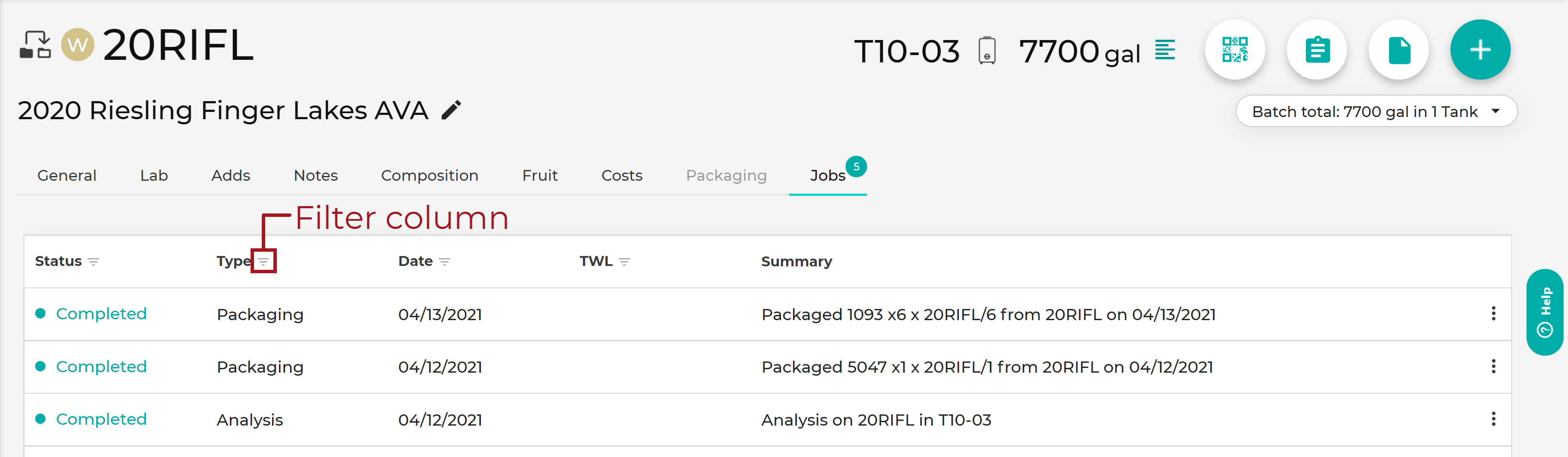Viewport: 1568px width, 457px height.
Task: Filter the Type column
Action: [x=263, y=262]
